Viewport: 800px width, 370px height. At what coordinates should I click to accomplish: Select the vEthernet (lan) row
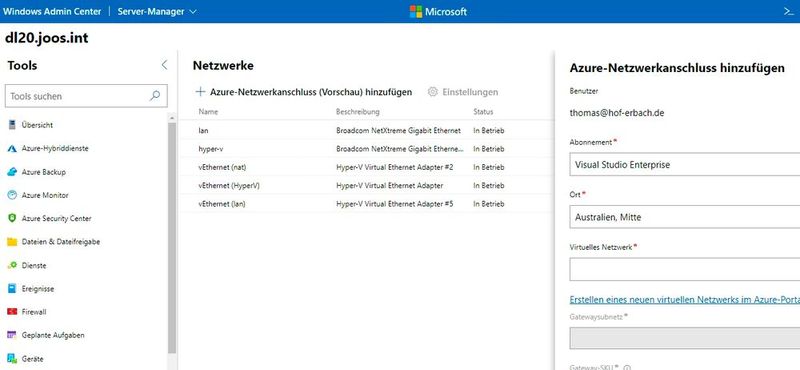coord(366,204)
